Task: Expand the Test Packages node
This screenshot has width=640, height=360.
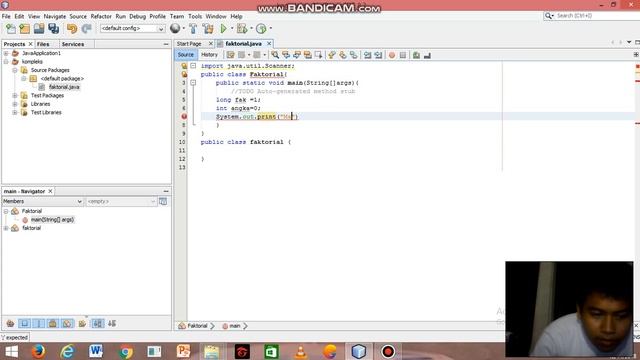Action: [x=15, y=96]
